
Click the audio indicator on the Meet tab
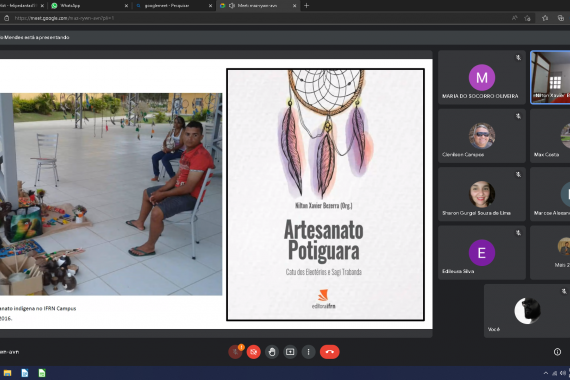(232, 5)
